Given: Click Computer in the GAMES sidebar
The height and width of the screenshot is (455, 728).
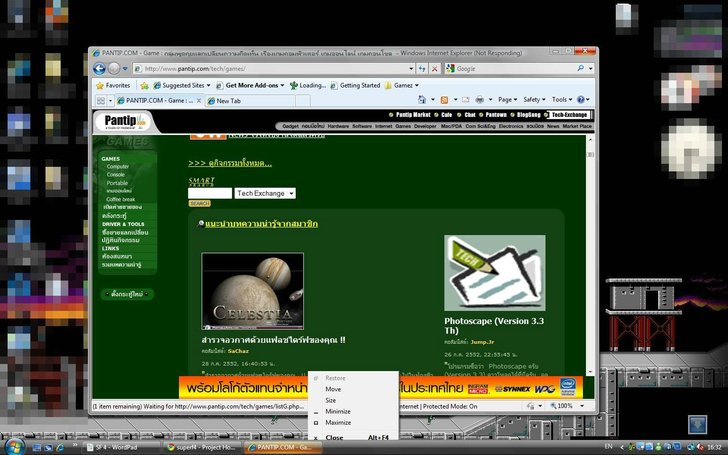Looking at the screenshot, I should pyautogui.click(x=118, y=167).
